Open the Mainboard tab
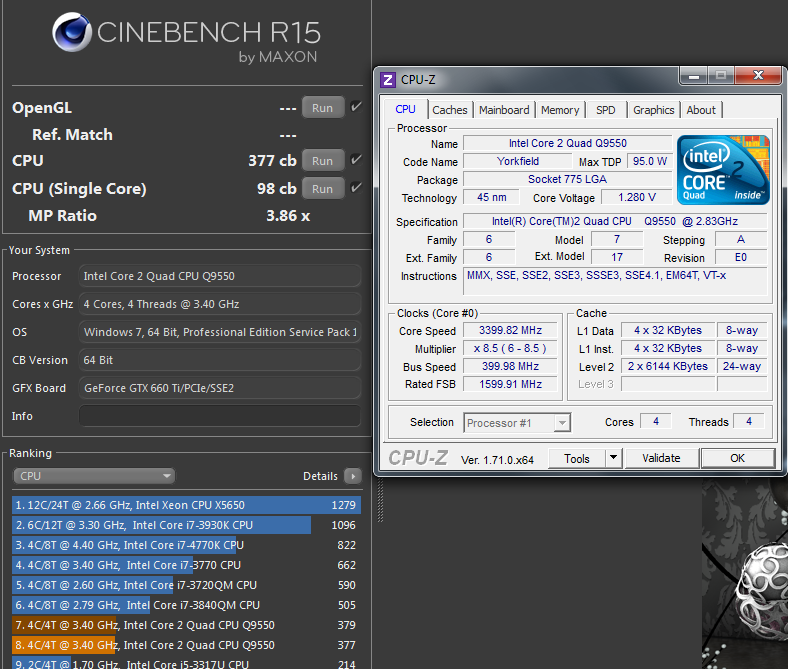Image resolution: width=788 pixels, height=669 pixels. click(x=504, y=110)
